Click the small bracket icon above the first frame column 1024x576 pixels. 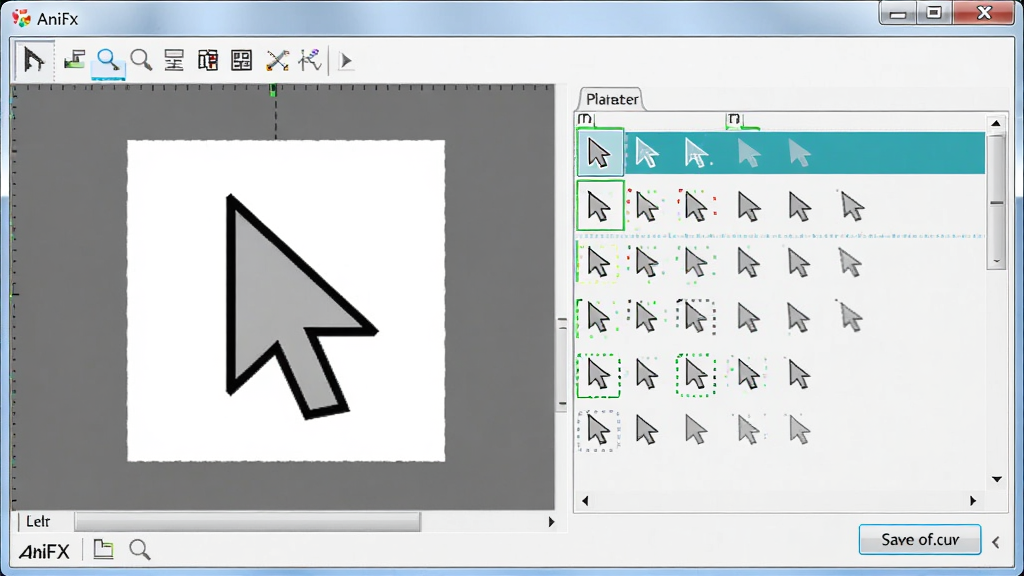[585, 119]
